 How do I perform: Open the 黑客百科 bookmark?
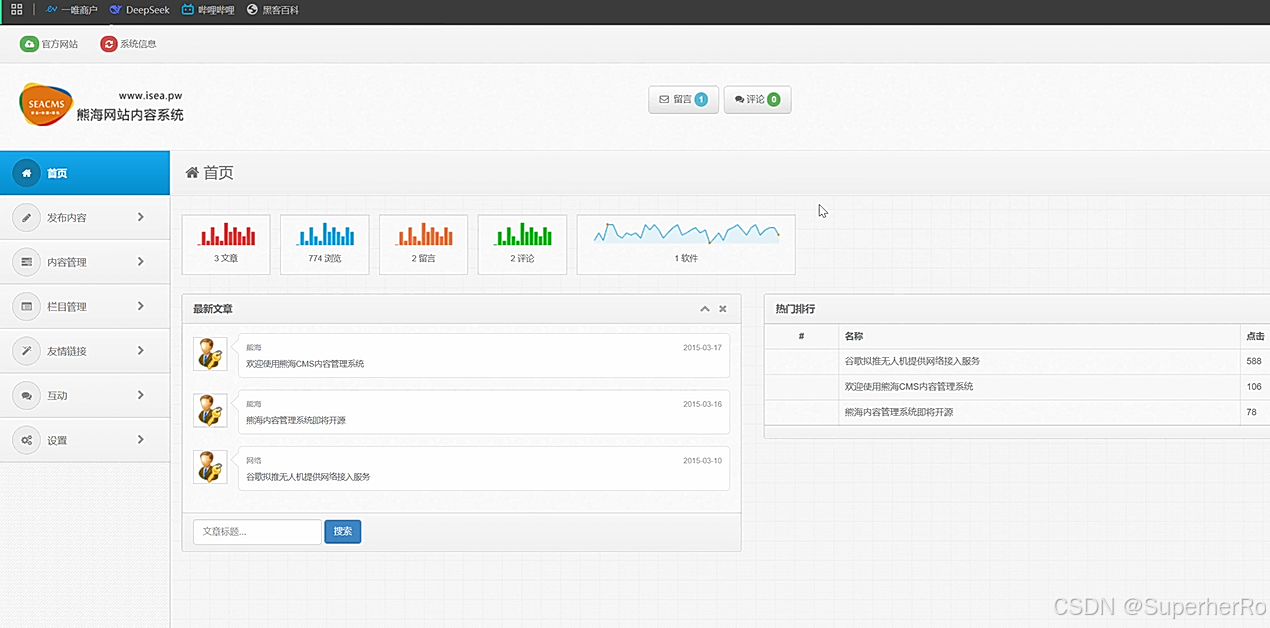pos(272,10)
